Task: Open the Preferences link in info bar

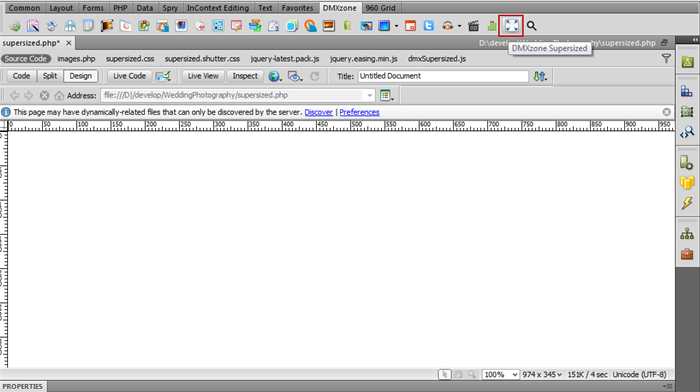Action: (359, 112)
